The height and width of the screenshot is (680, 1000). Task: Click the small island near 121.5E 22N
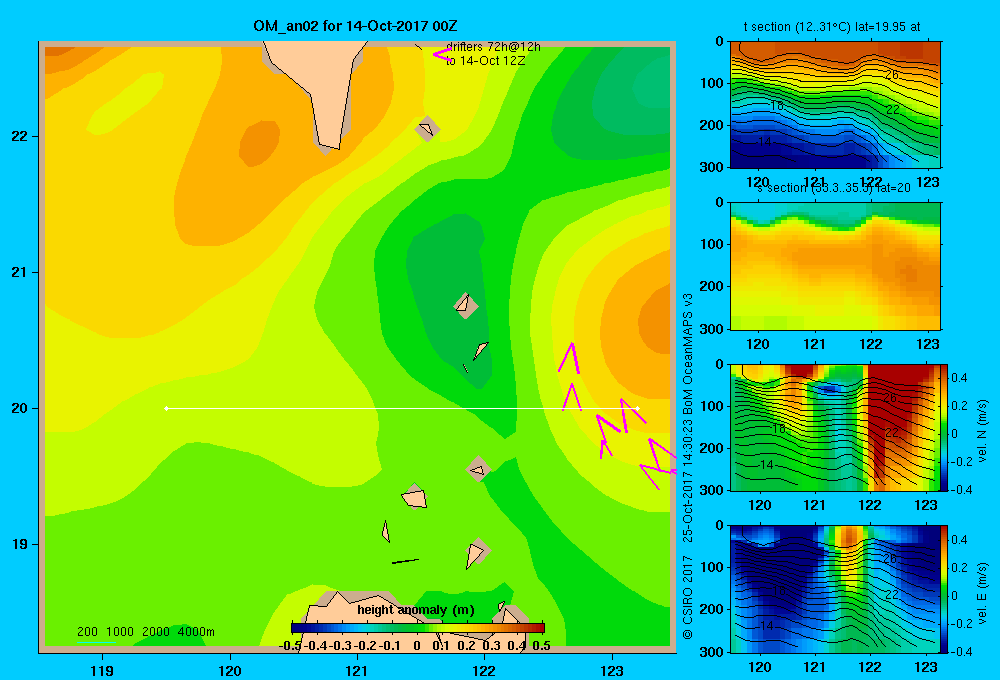coord(427,129)
